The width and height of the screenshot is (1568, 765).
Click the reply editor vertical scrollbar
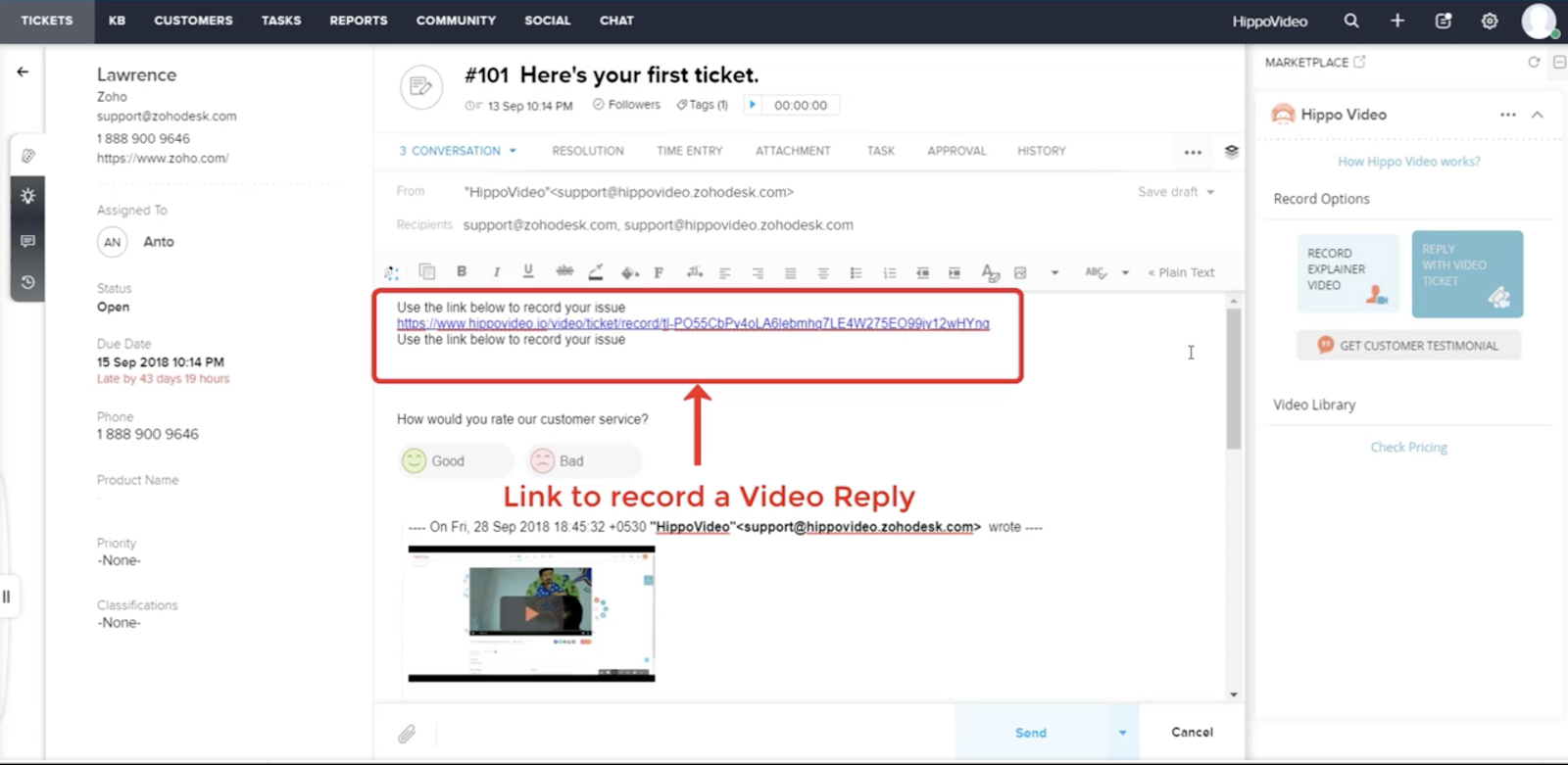pos(1234,379)
